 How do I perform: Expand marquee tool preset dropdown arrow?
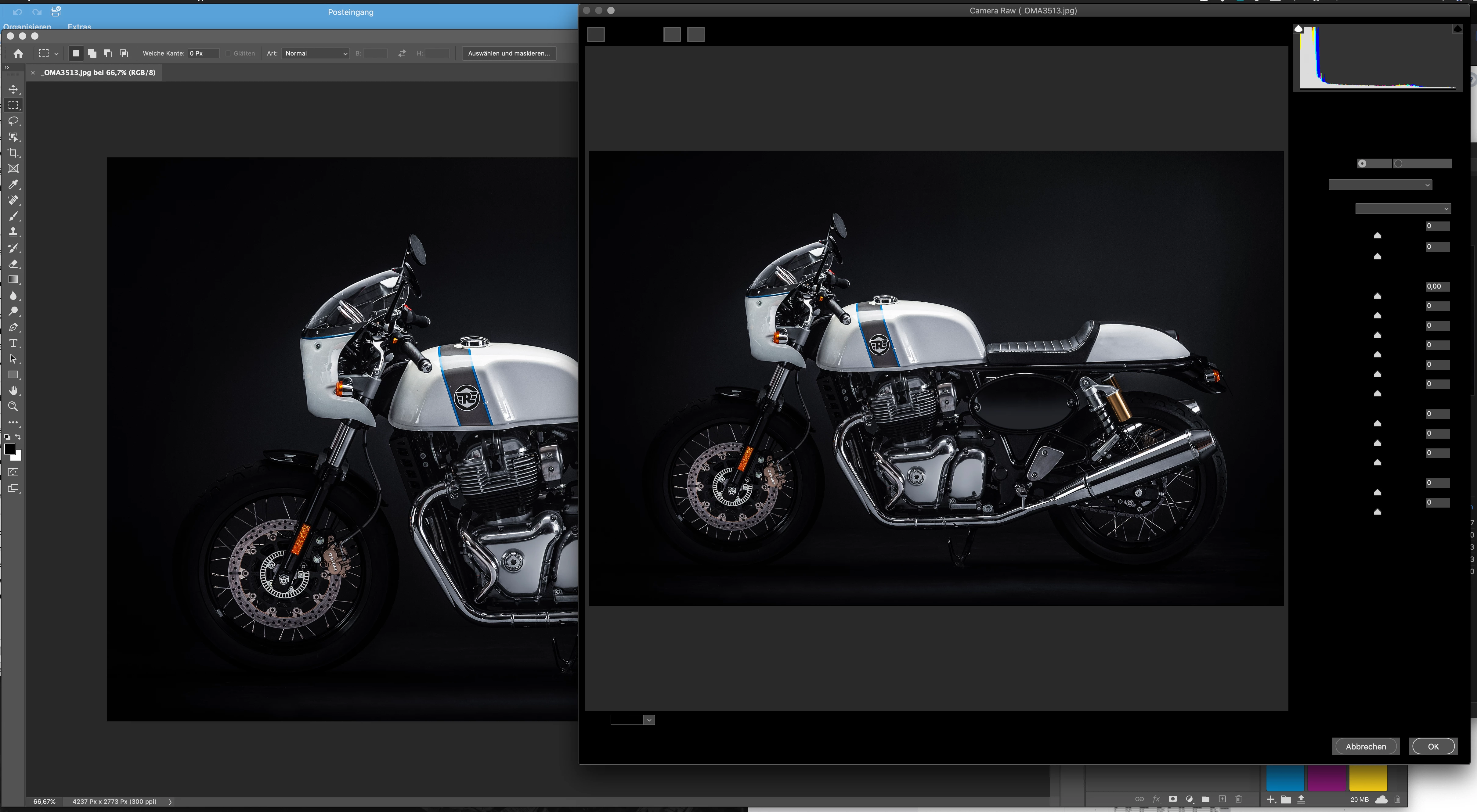pyautogui.click(x=56, y=53)
